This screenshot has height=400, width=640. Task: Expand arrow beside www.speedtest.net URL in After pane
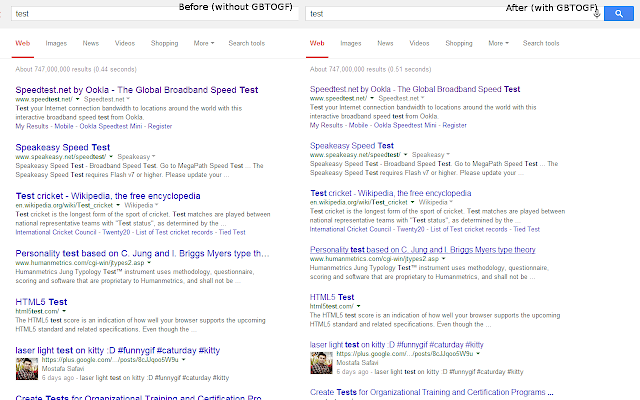[372, 98]
